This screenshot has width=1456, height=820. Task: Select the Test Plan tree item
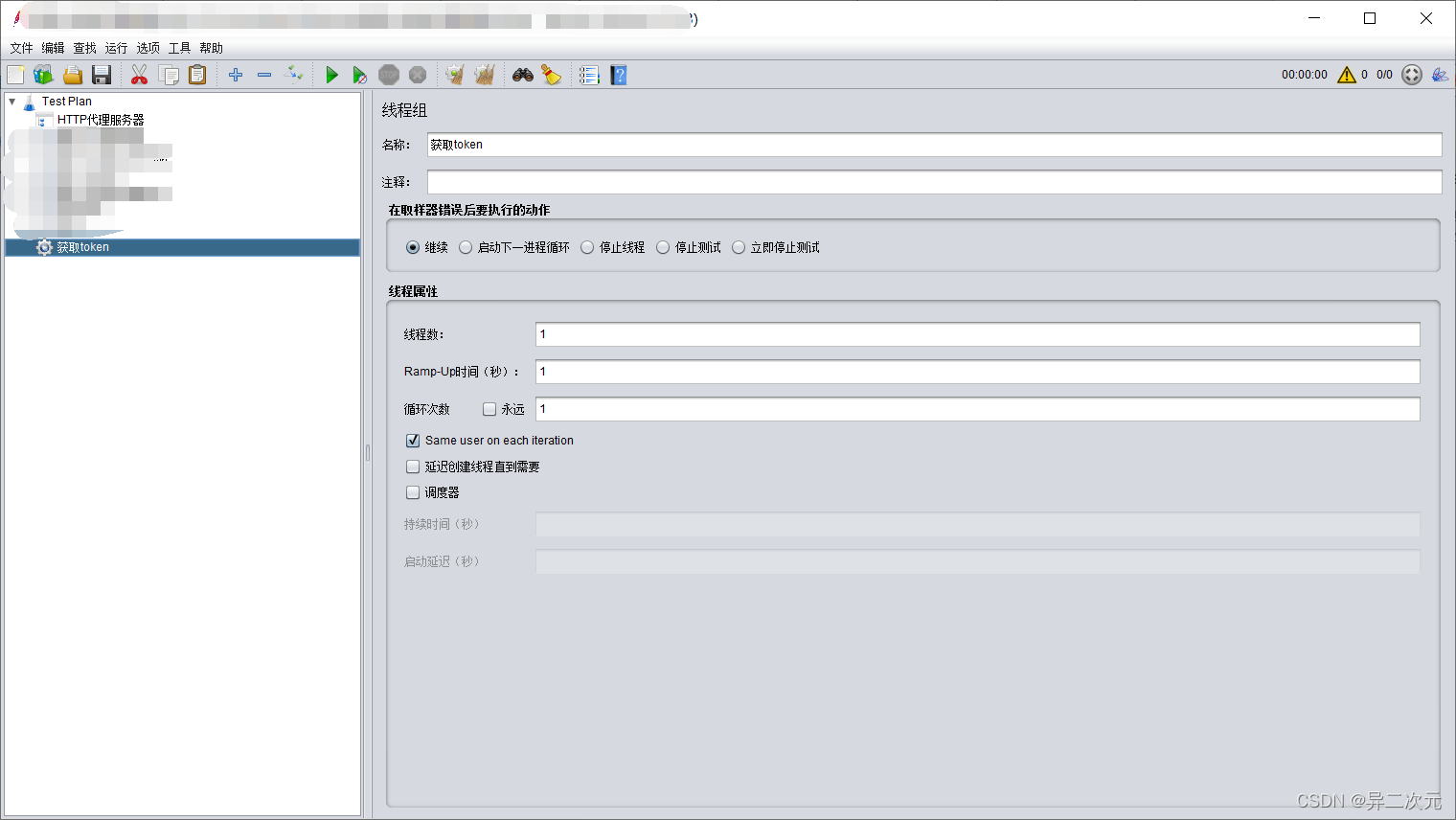pos(67,101)
